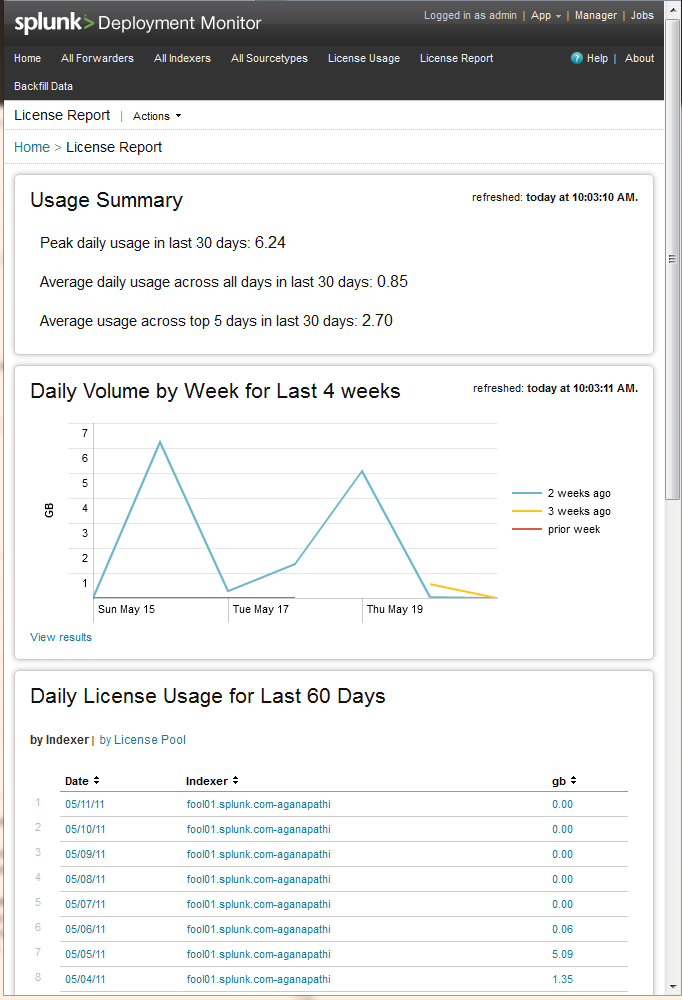Click date 05/04/11 in table
The height and width of the screenshot is (1000, 682).
(85, 979)
